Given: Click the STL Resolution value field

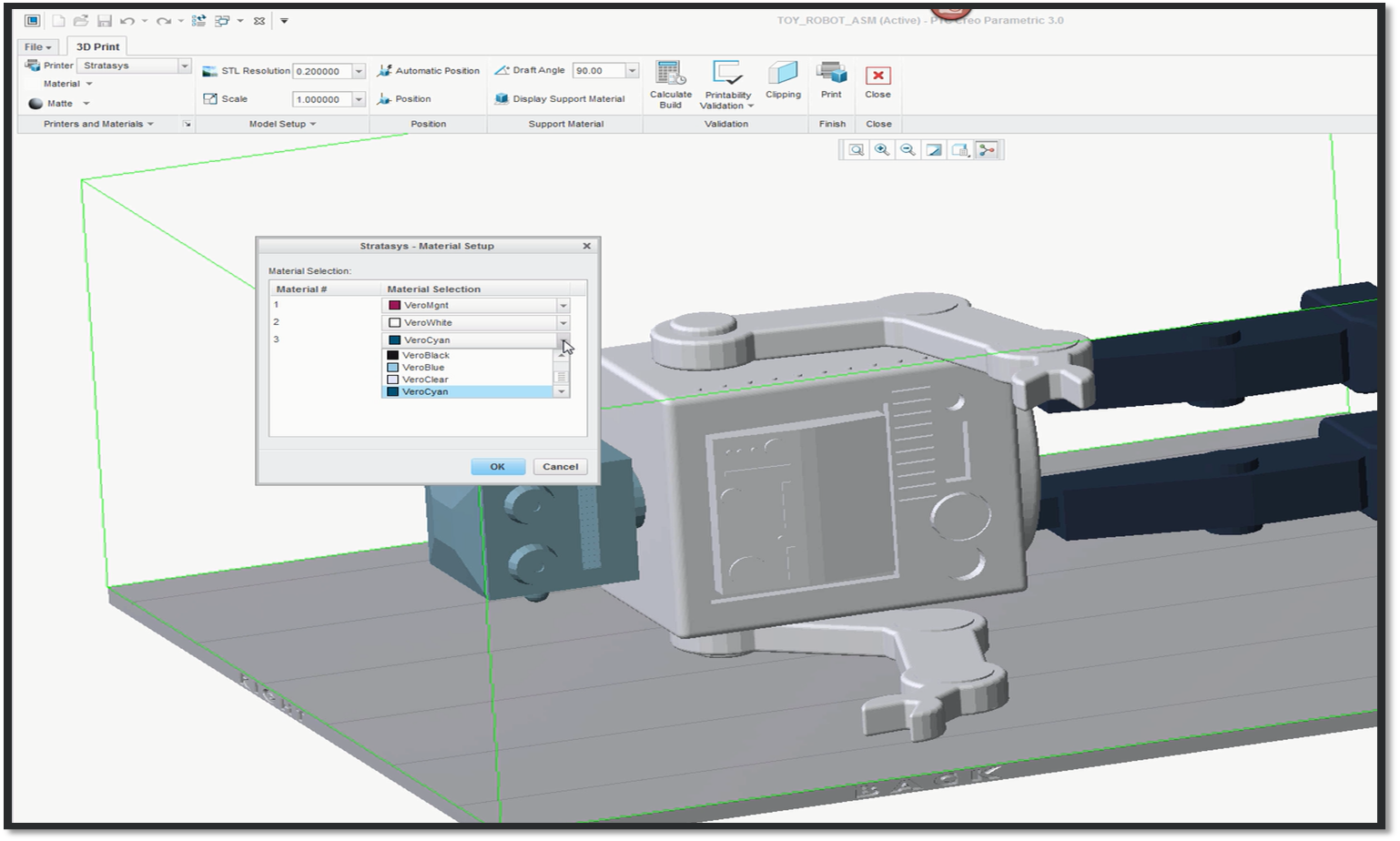Looking at the screenshot, I should point(322,71).
